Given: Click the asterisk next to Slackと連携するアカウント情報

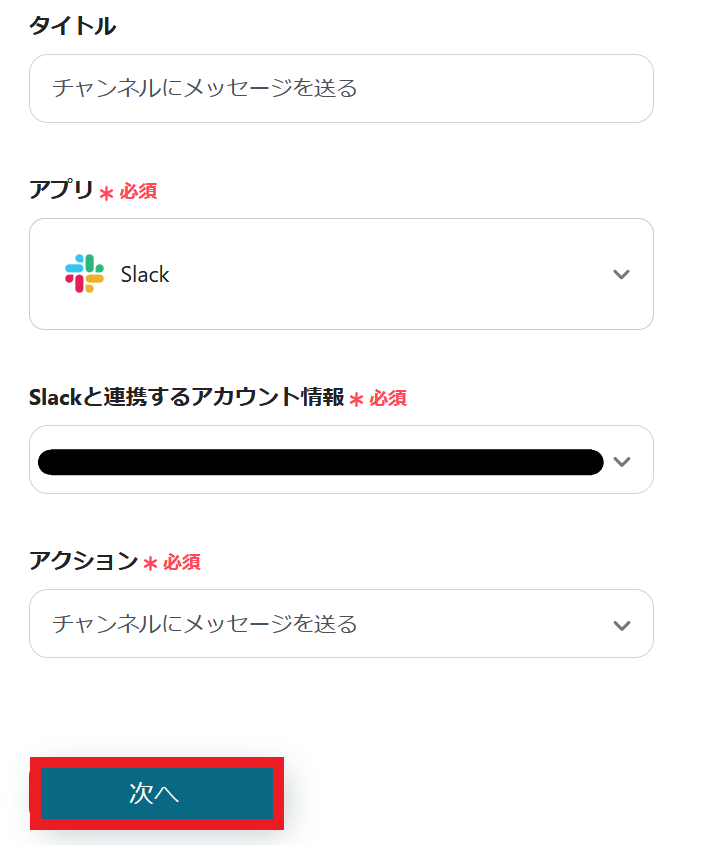Looking at the screenshot, I should point(356,399).
